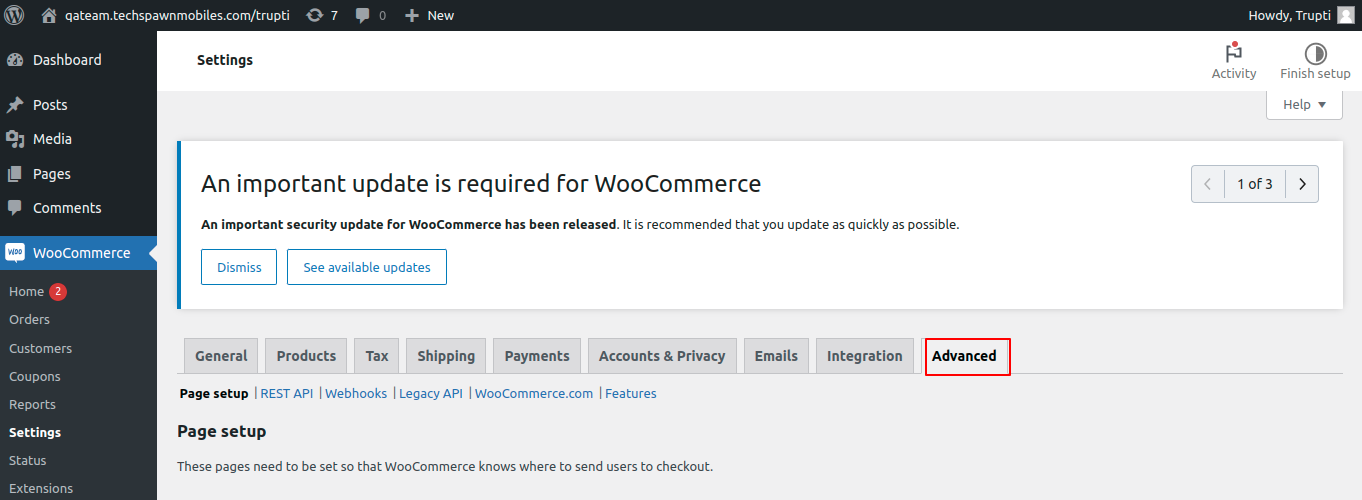Open the REST API sub-section link
Viewport: 1362px width, 500px height.
[286, 394]
